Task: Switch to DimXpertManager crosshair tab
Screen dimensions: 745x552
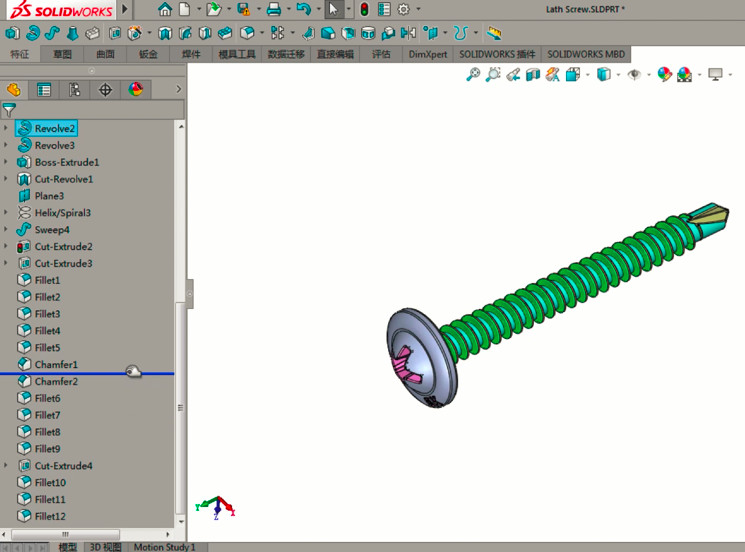Action: pyautogui.click(x=105, y=89)
